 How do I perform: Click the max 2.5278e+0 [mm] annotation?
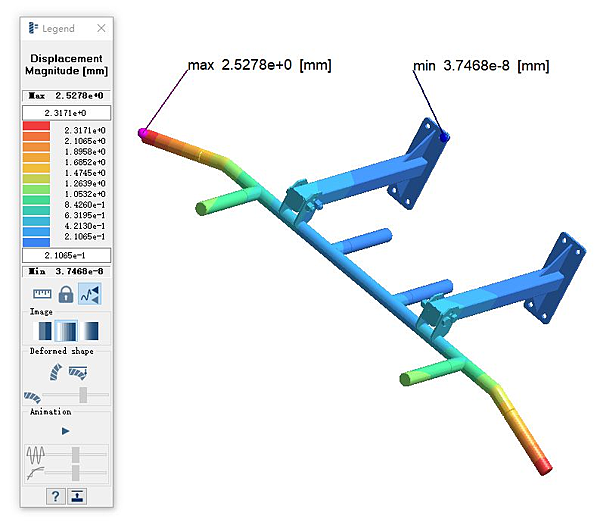pyautogui.click(x=259, y=65)
